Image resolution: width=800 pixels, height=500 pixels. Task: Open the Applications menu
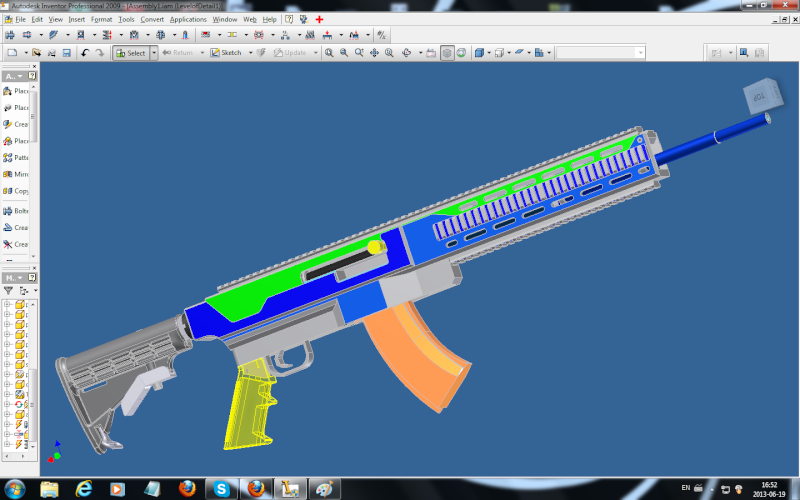[188, 19]
